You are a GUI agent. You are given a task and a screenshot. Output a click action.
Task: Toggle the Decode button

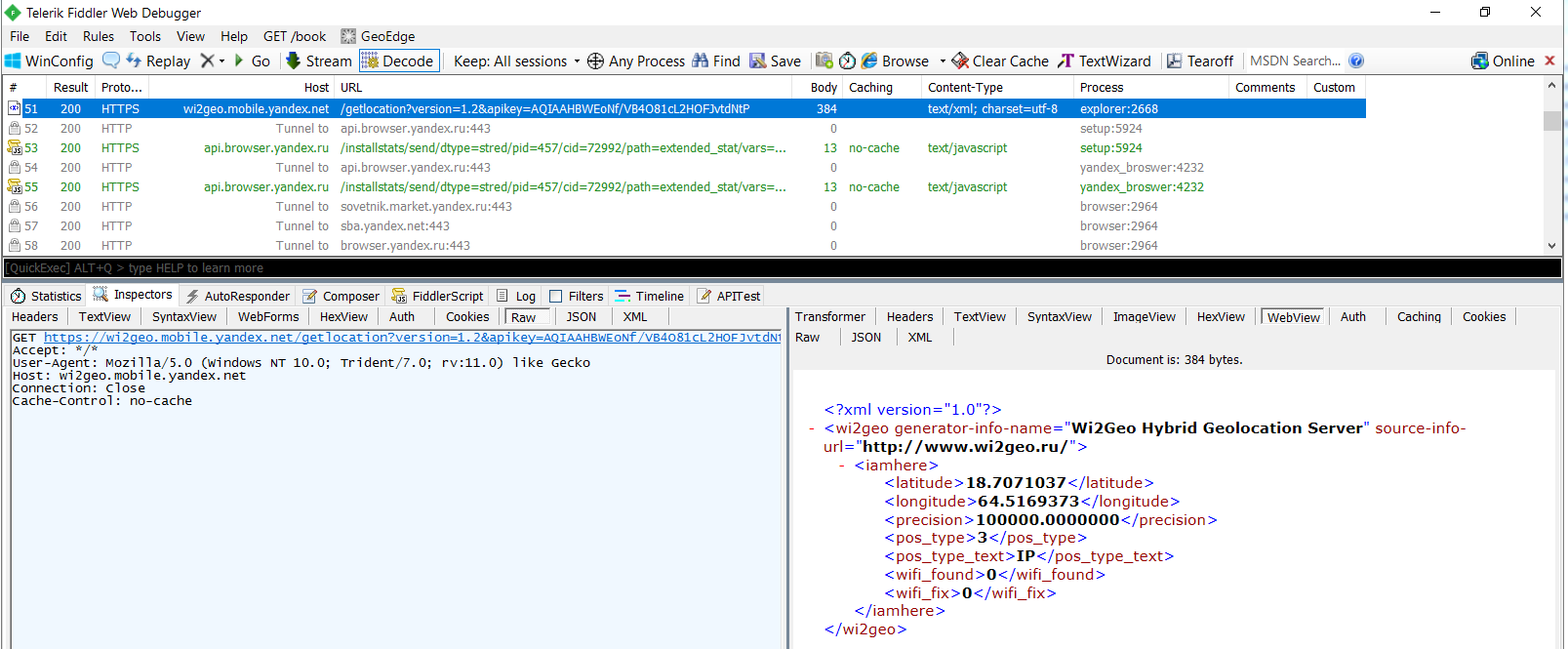(x=398, y=61)
